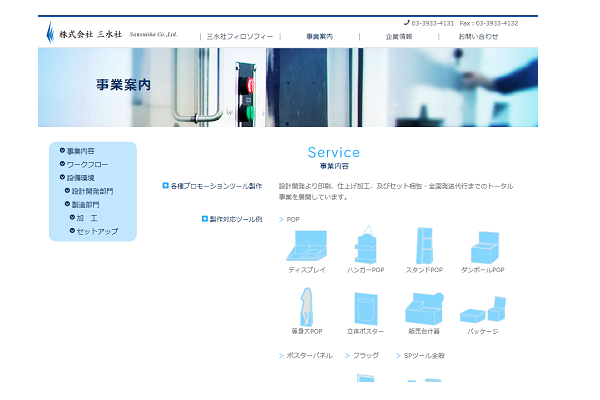Click the 等身大POP life-size figure icon

tap(307, 306)
